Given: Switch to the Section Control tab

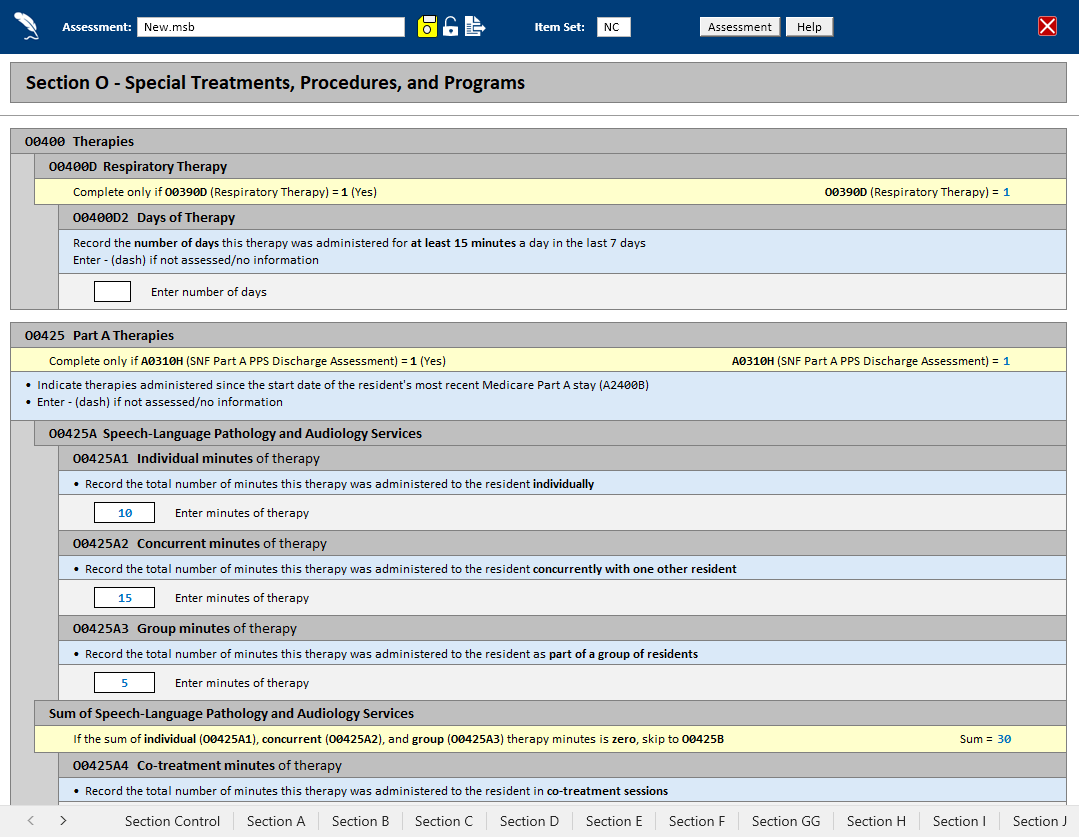Looking at the screenshot, I should click(x=172, y=821).
